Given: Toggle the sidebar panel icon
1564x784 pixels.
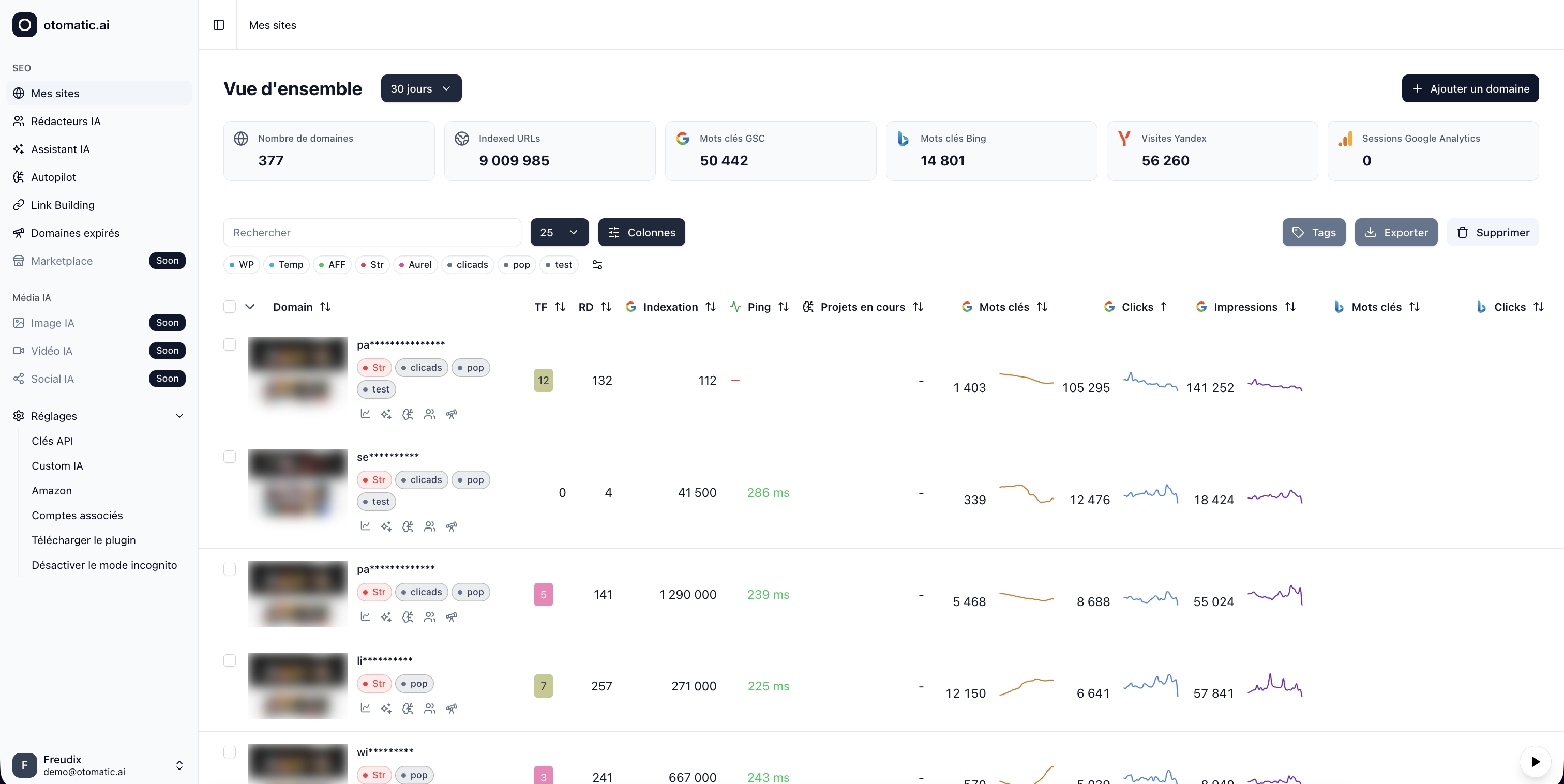Looking at the screenshot, I should pos(219,25).
